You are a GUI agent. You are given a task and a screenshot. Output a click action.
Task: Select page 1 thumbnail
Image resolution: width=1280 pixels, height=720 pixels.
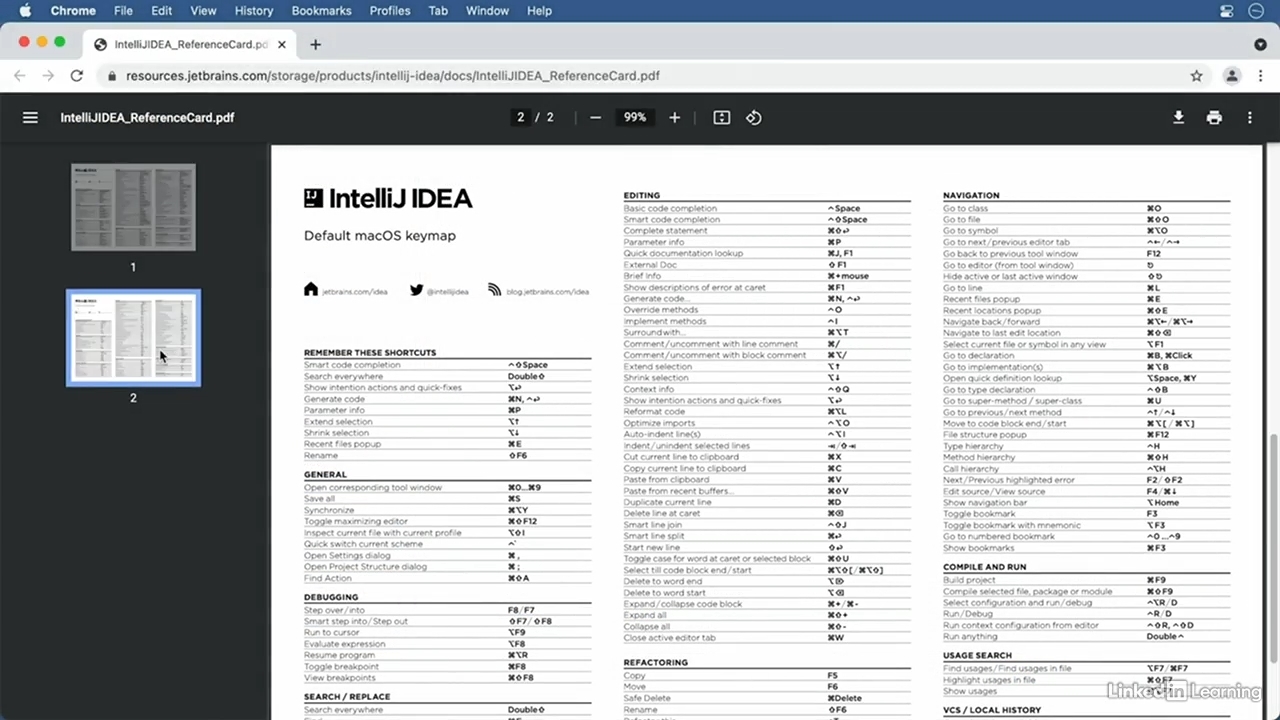[133, 207]
